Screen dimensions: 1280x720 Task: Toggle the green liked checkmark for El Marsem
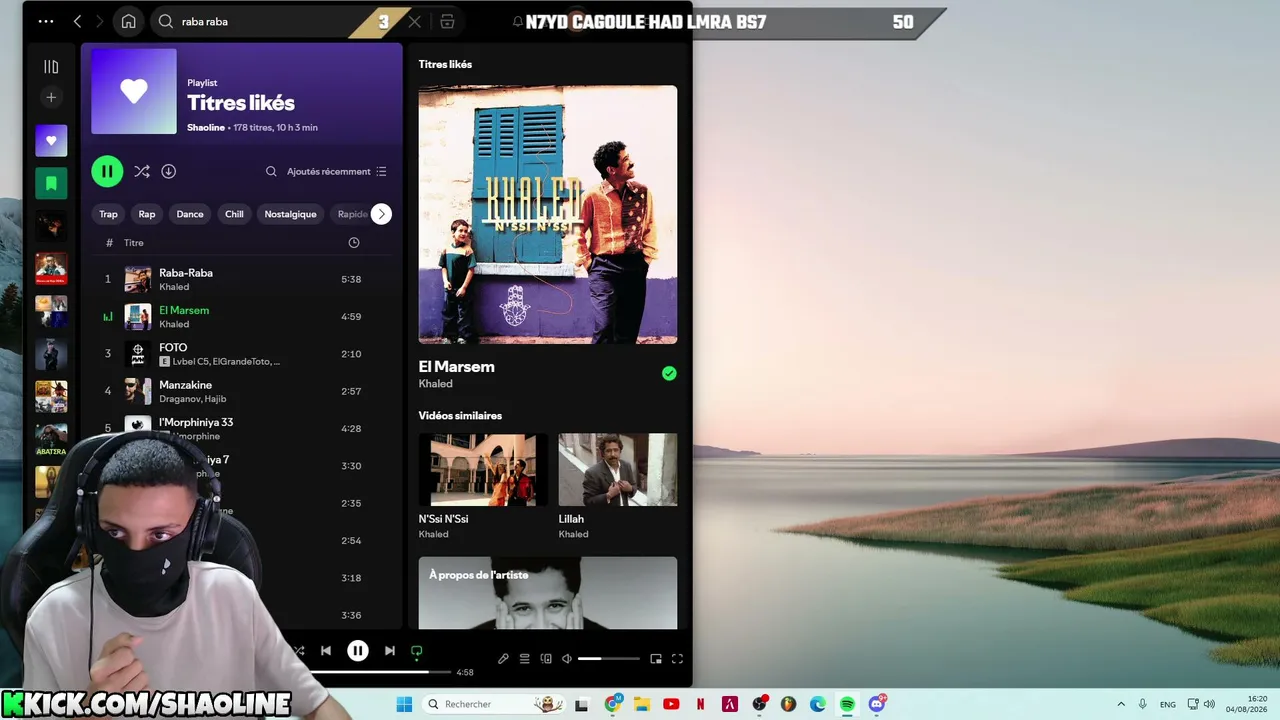669,373
